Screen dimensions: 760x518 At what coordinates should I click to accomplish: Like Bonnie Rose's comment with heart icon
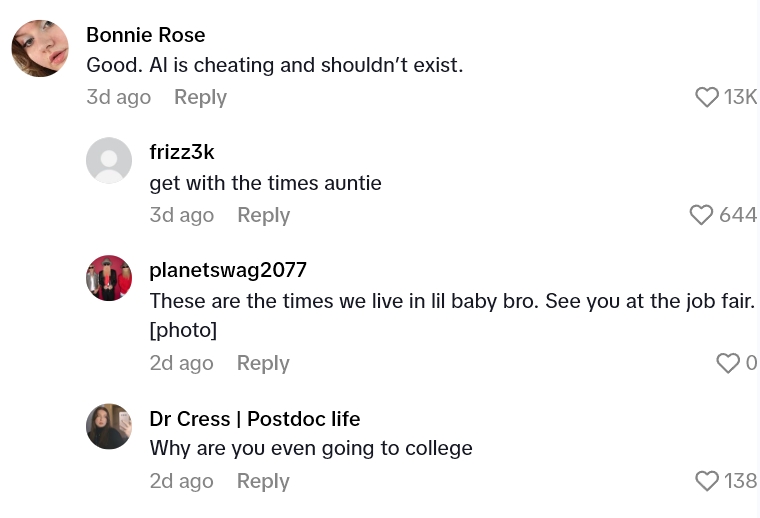pos(707,97)
